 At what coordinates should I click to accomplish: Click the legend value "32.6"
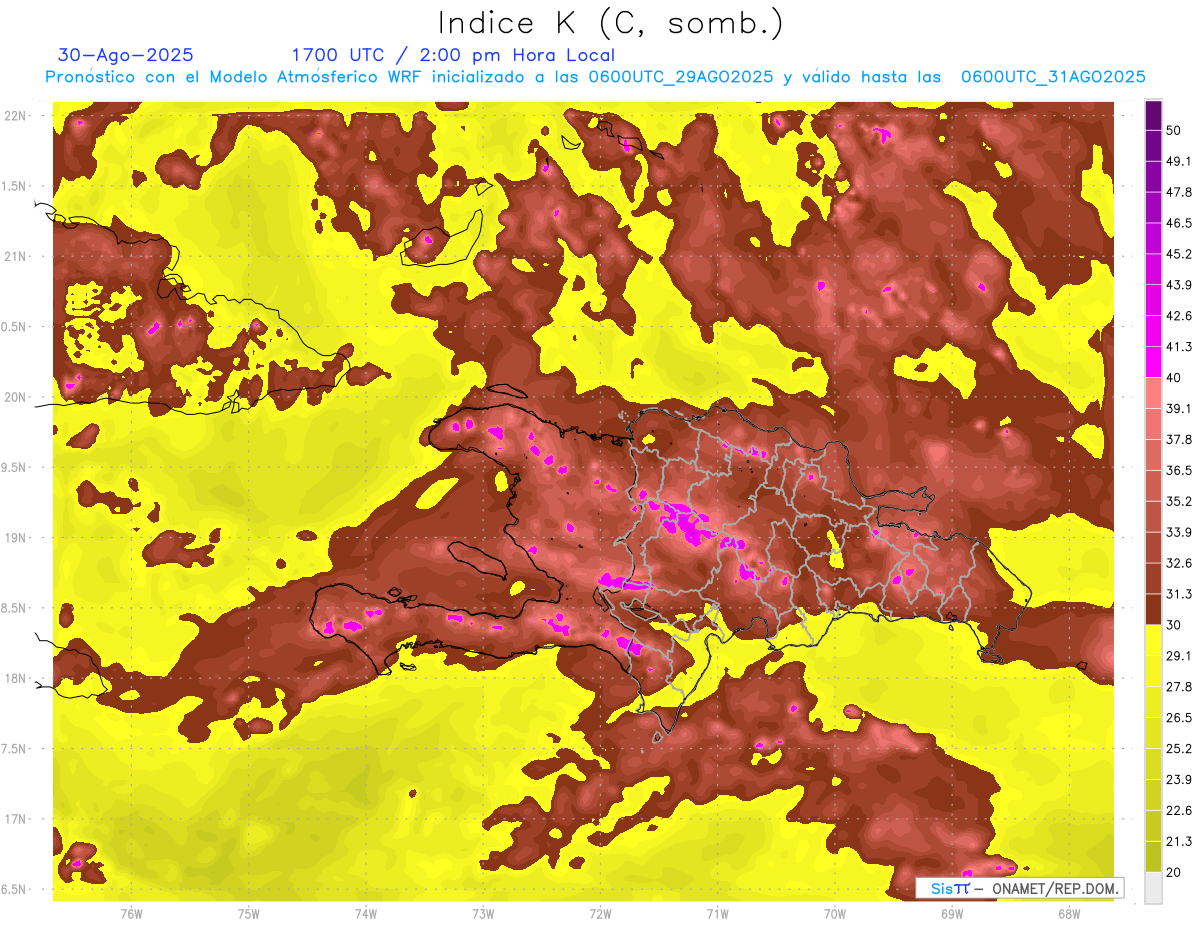(1179, 563)
